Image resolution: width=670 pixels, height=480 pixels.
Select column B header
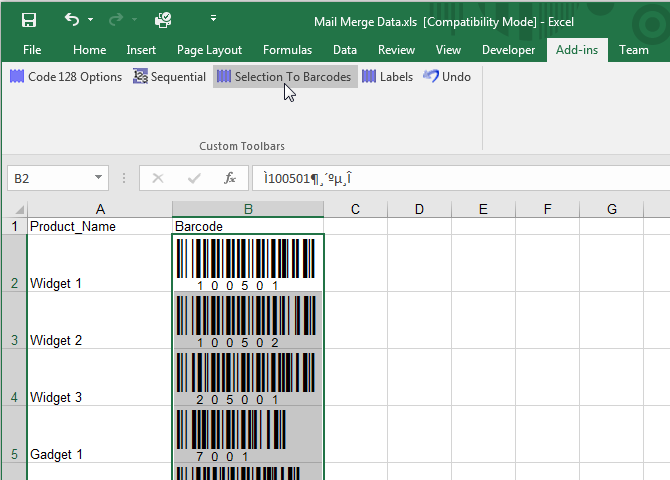point(248,209)
